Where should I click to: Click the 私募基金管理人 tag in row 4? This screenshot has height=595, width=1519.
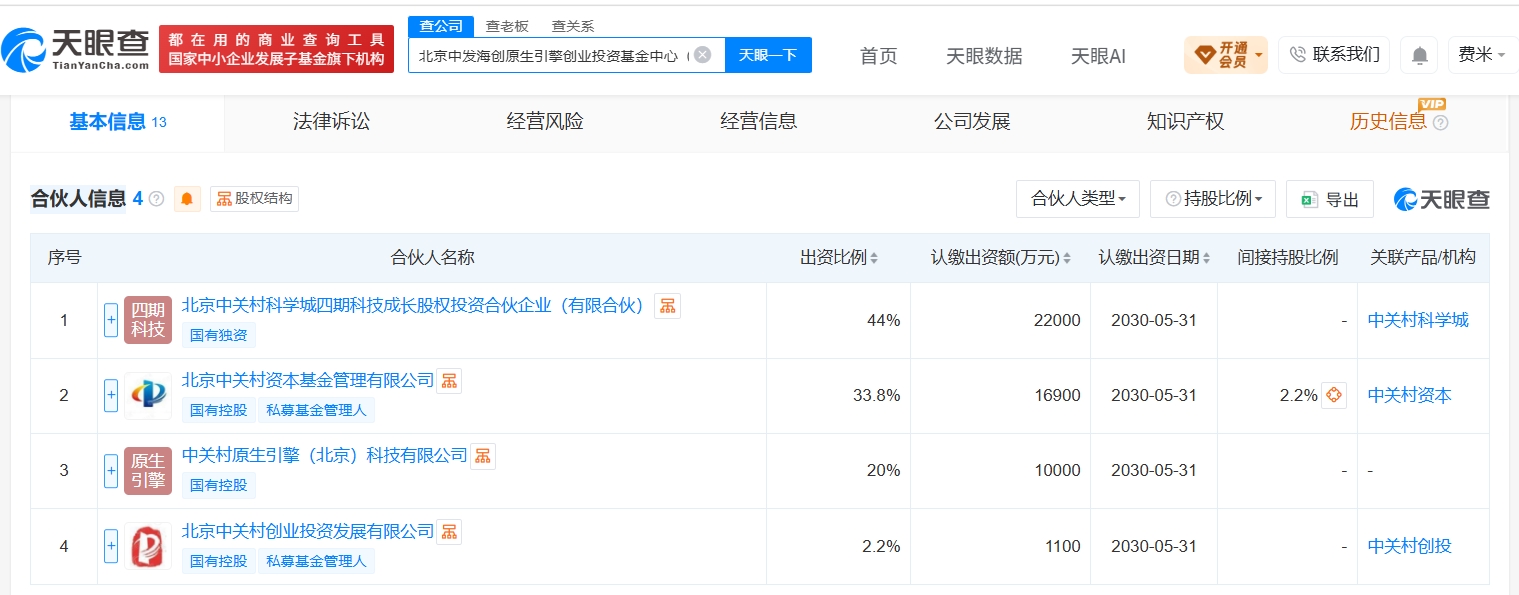[x=316, y=561]
